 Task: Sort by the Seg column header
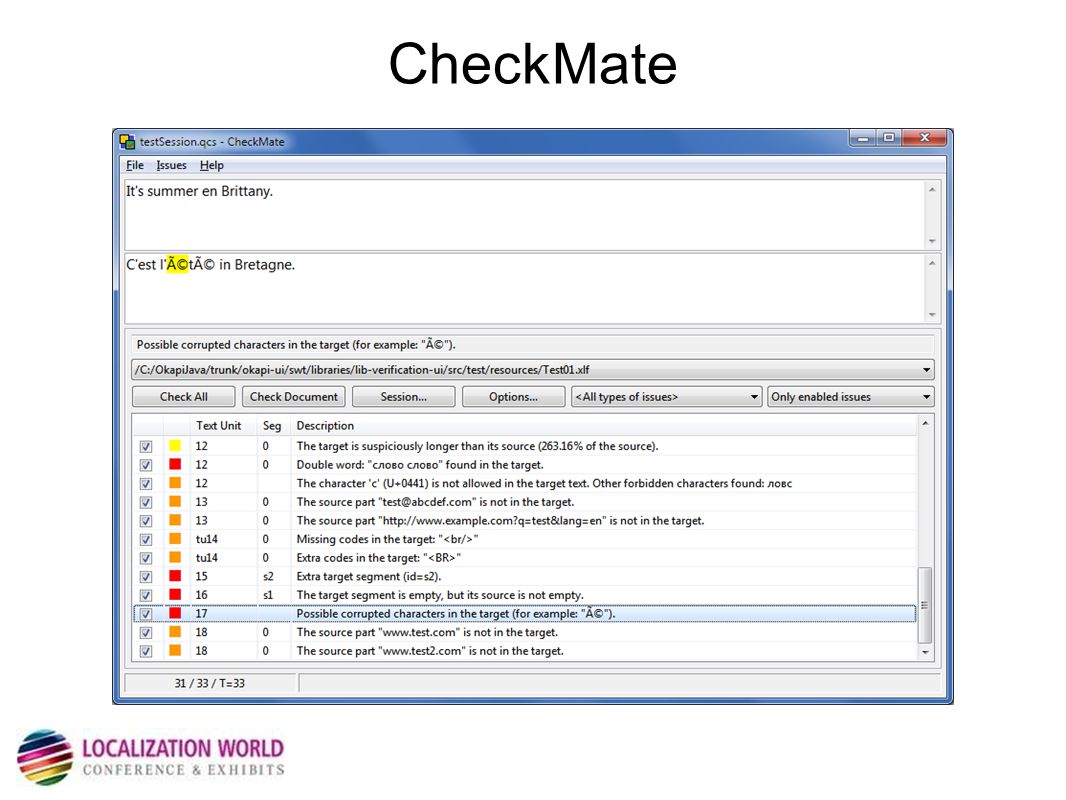pyautogui.click(x=273, y=425)
